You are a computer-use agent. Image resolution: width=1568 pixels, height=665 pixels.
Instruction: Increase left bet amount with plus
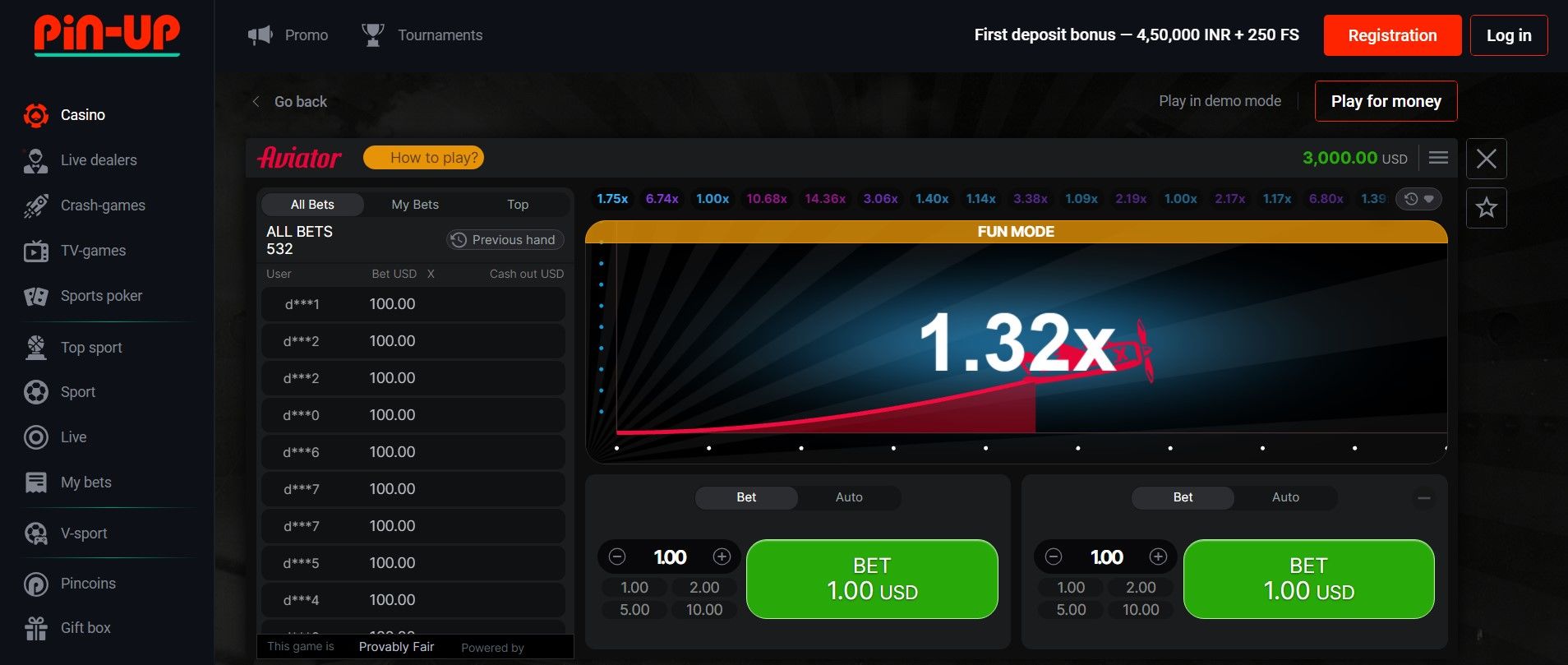pos(722,557)
